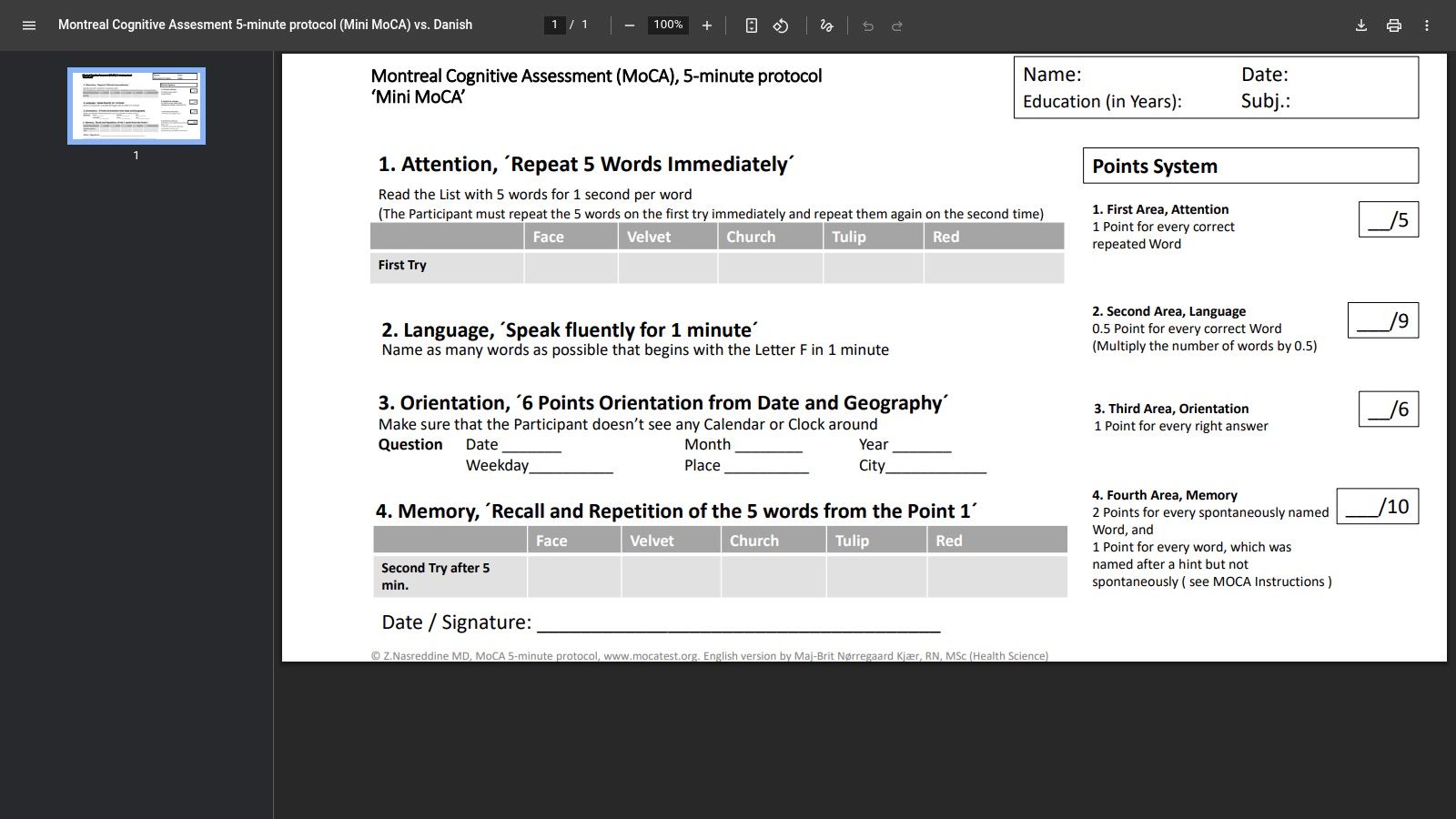This screenshot has width=1456, height=819.
Task: Click '2. Language' section heading
Action: (x=570, y=329)
